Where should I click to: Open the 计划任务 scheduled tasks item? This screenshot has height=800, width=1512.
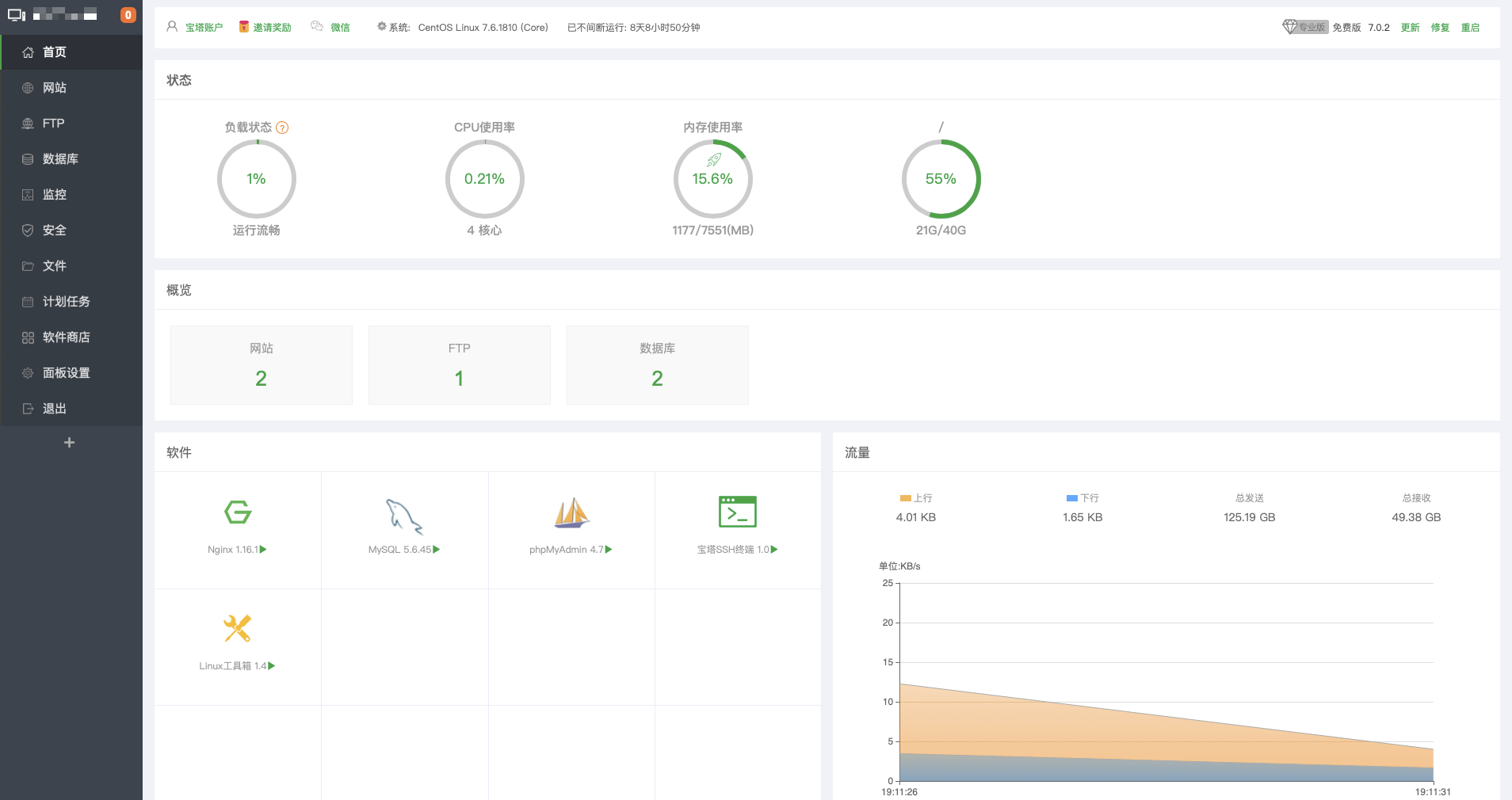click(71, 302)
